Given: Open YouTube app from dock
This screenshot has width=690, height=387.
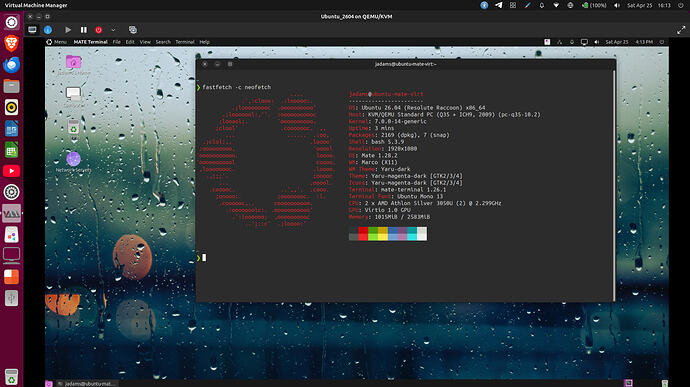Looking at the screenshot, I should pos(11,171).
